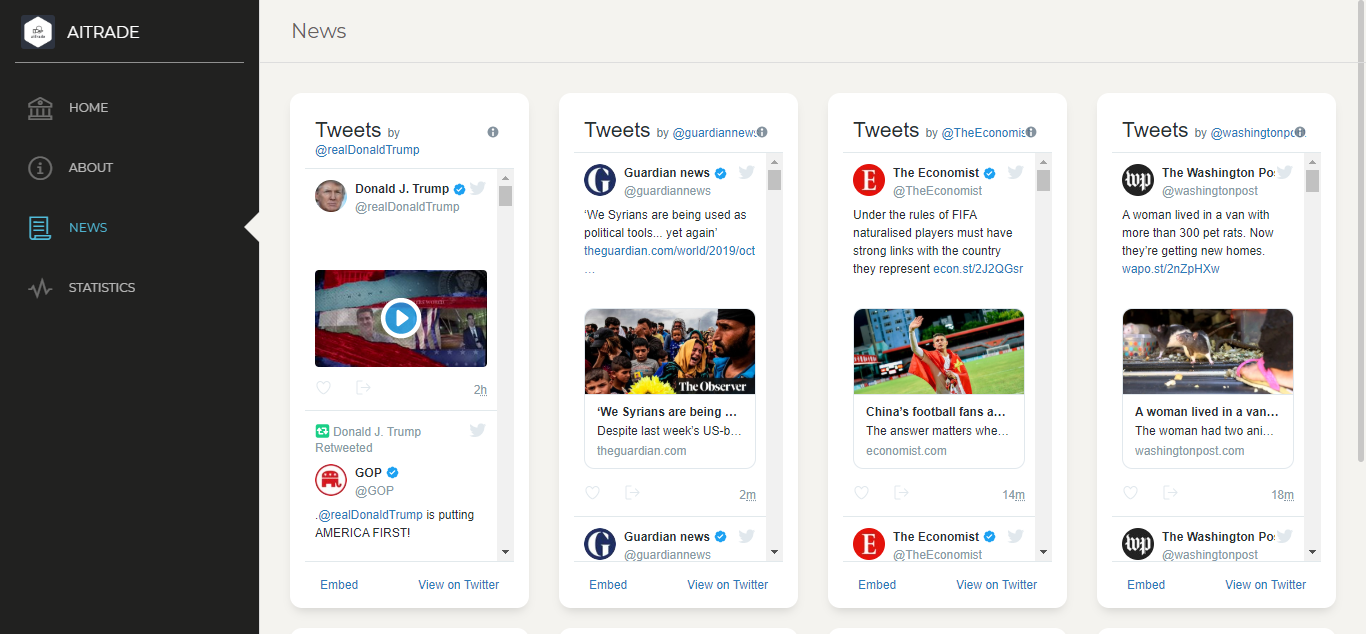
Task: Click info icon in Trump tweets widget
Action: point(493,132)
